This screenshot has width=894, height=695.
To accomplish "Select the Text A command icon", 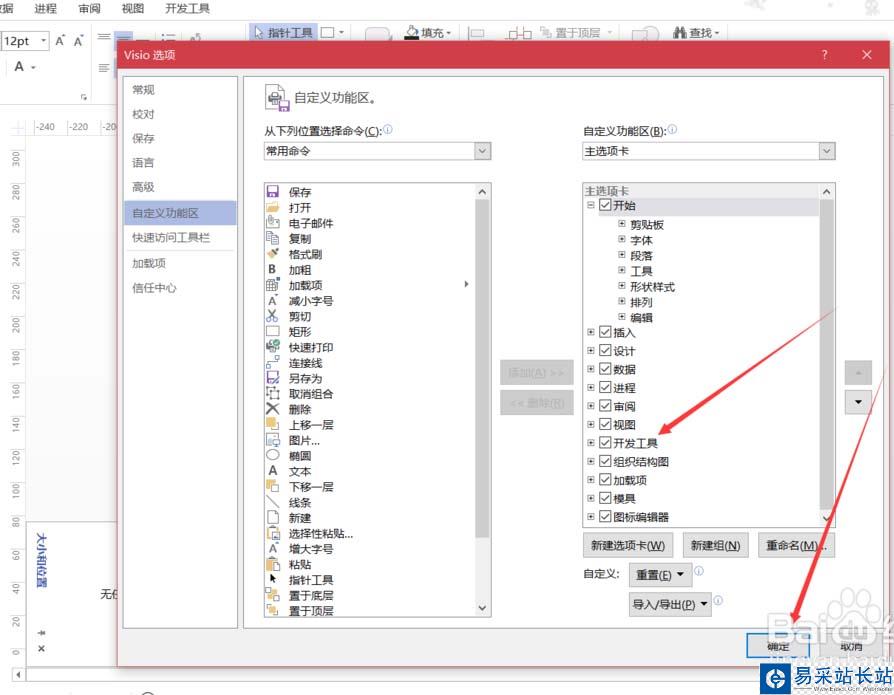I will pyautogui.click(x=273, y=470).
